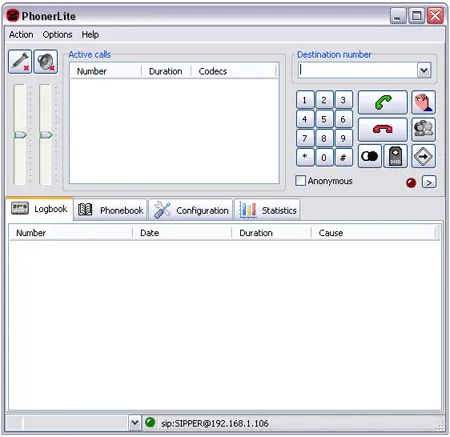This screenshot has height=437, width=450.
Task: Click the call transfer arrow diamond icon
Action: (423, 156)
